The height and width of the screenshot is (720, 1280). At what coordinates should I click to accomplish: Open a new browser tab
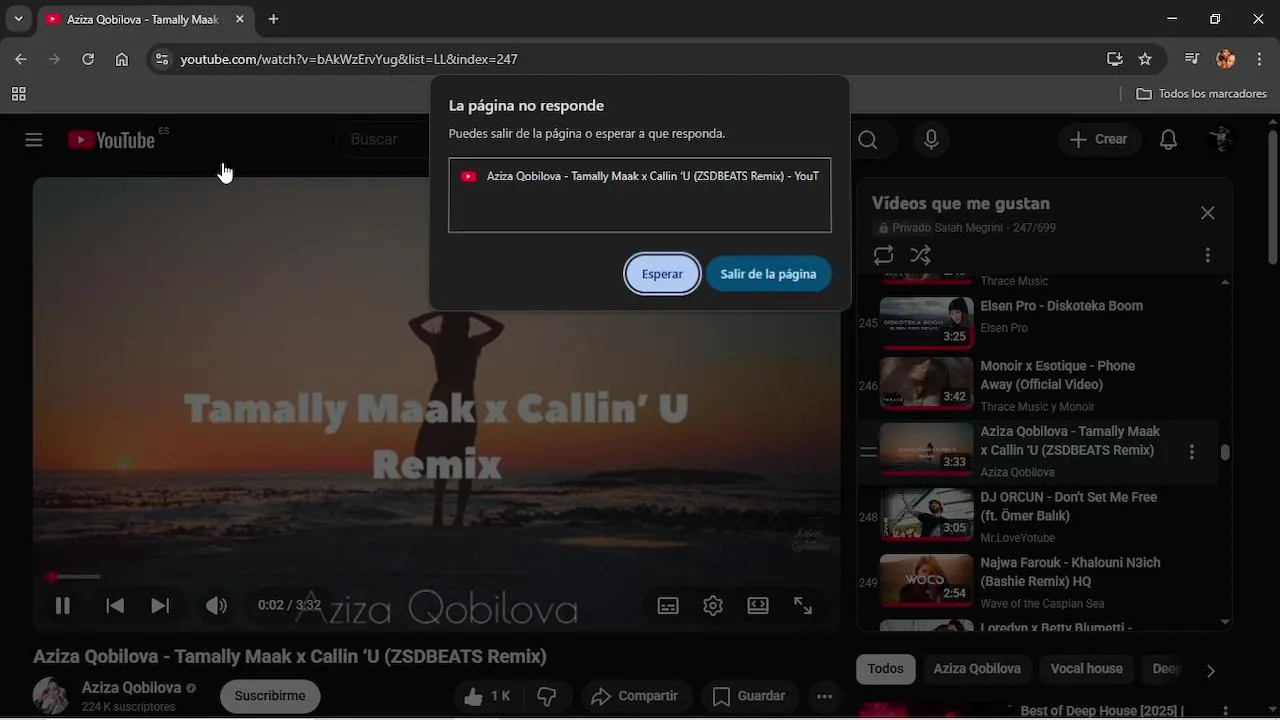click(273, 19)
